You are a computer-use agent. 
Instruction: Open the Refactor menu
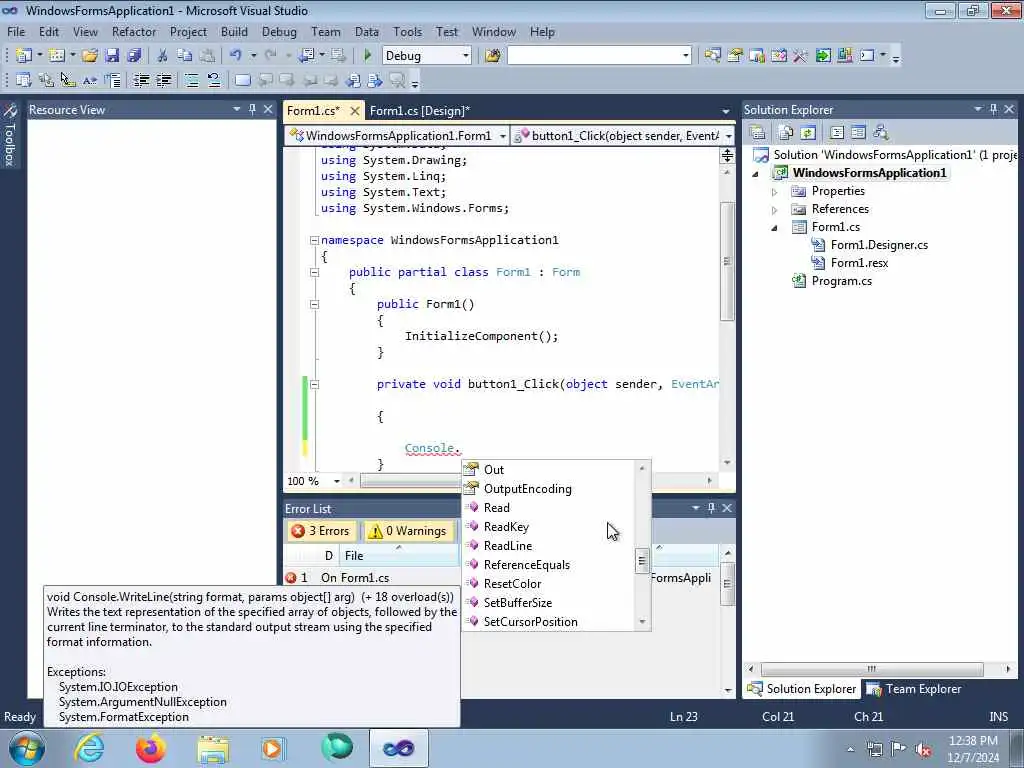pyautogui.click(x=134, y=31)
